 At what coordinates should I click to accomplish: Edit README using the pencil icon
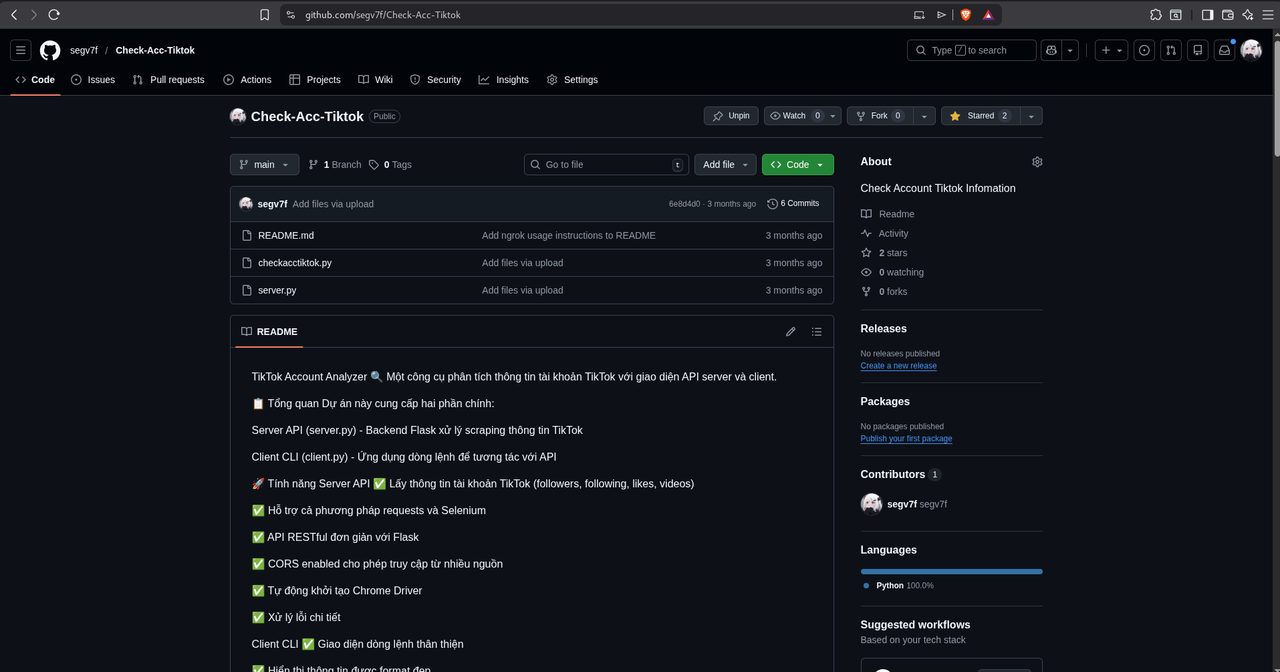pos(791,332)
